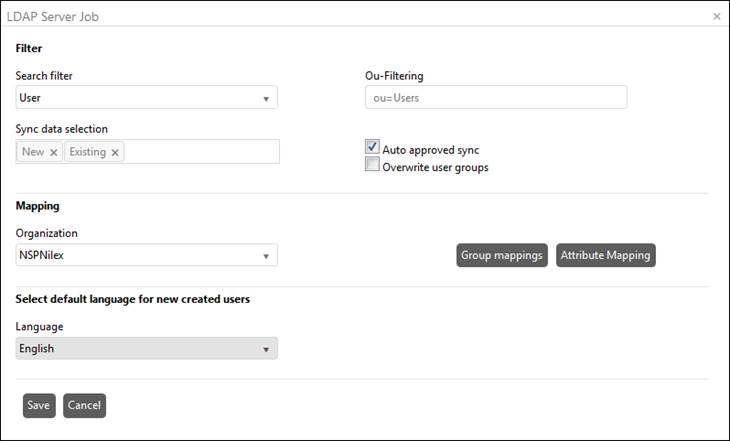Remove the "New" tag from sync selection

pyautogui.click(x=54, y=152)
